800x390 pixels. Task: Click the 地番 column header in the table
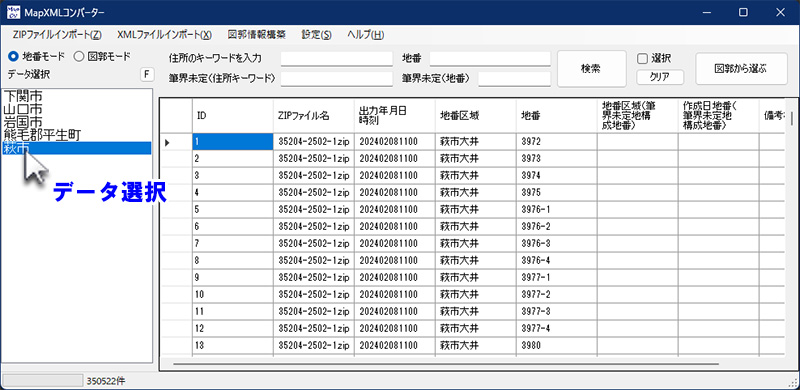click(557, 115)
